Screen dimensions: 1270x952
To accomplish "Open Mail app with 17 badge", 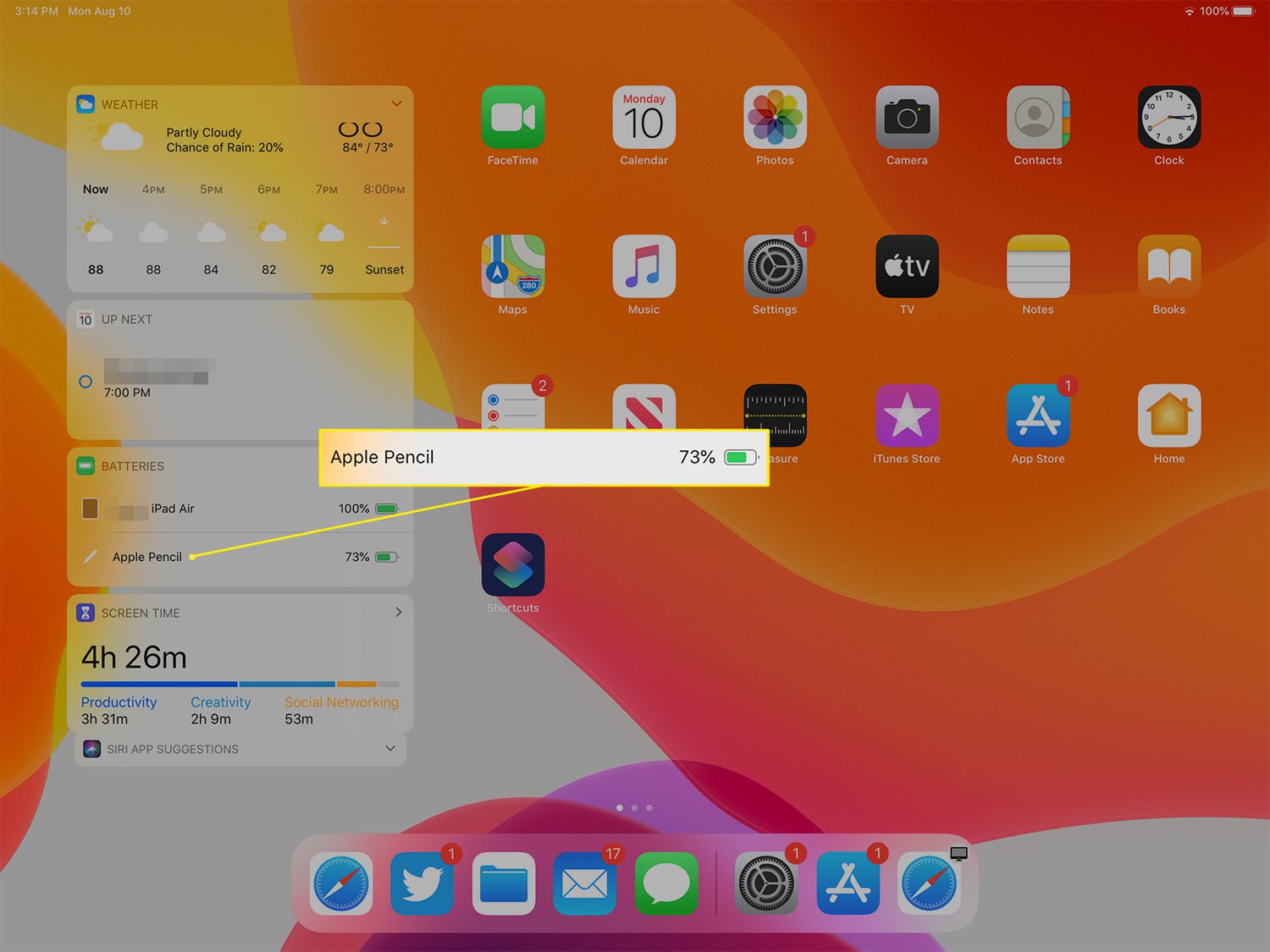I will click(x=584, y=883).
